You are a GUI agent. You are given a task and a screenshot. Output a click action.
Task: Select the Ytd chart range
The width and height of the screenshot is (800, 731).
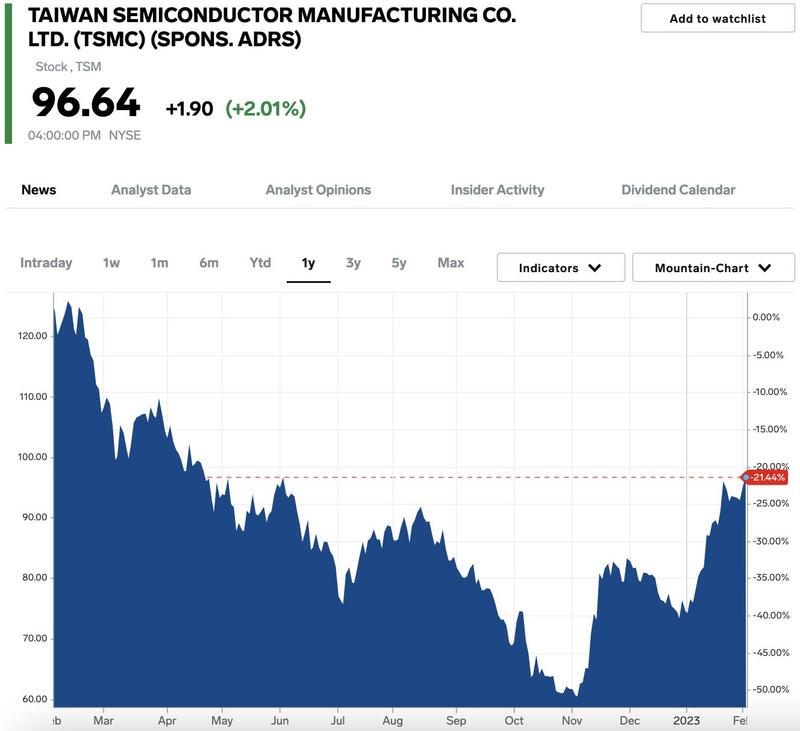[x=260, y=263]
